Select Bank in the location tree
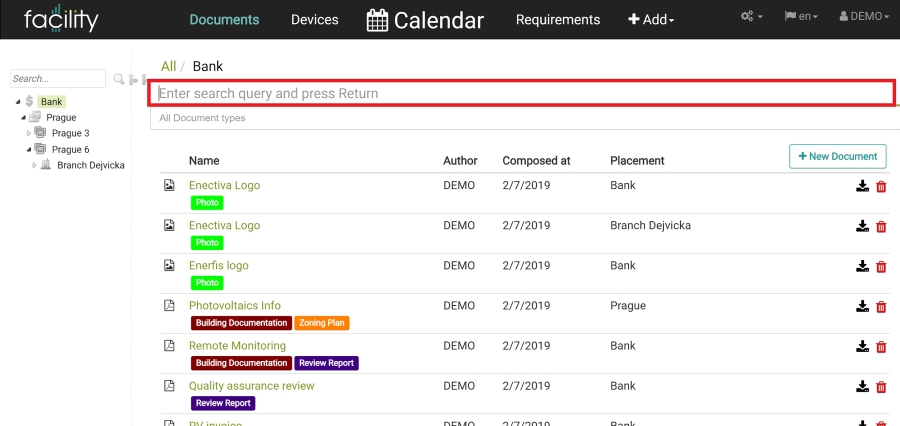The width and height of the screenshot is (900, 426). tap(52, 102)
